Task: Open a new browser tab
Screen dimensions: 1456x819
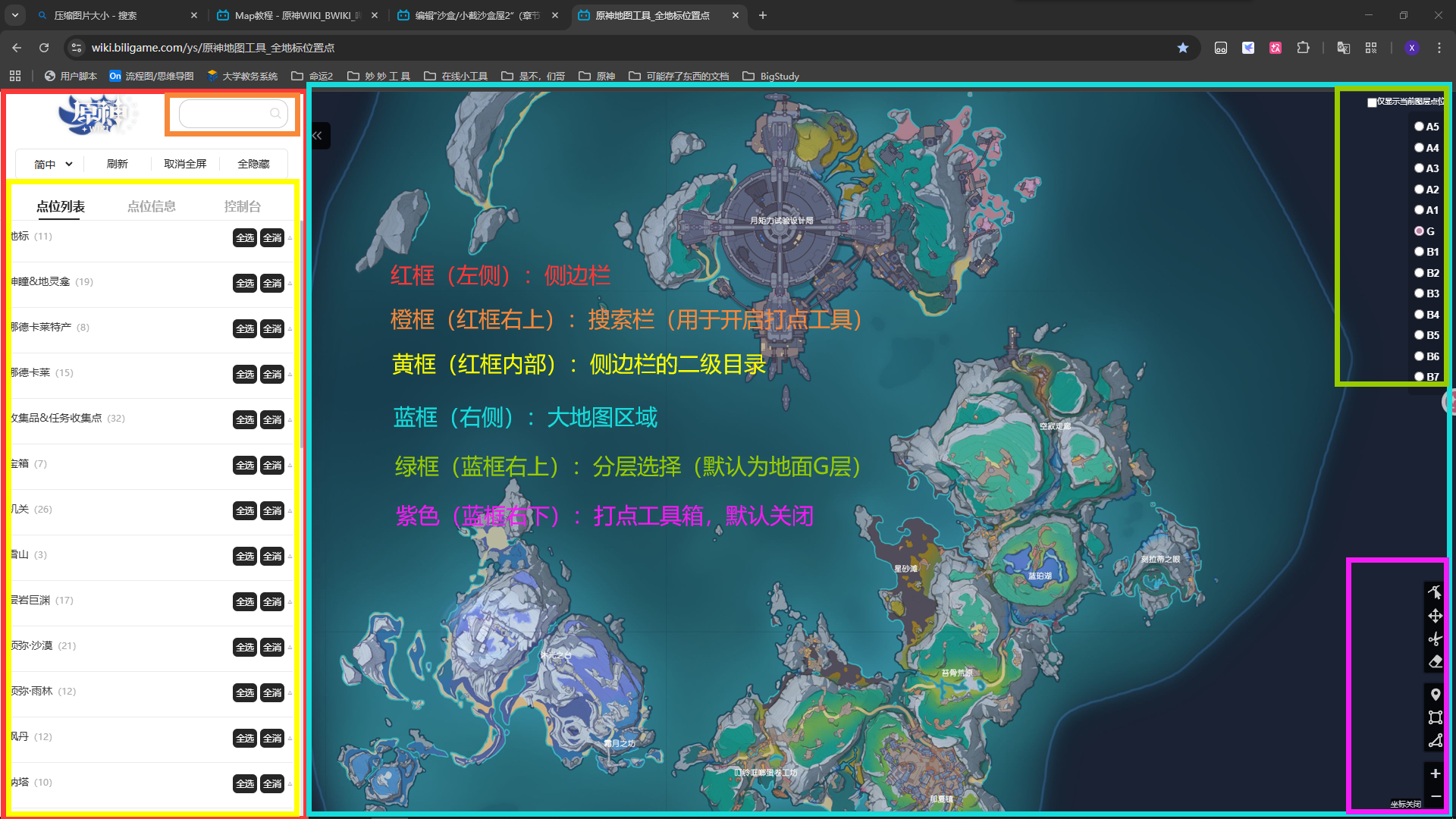Action: point(763,15)
